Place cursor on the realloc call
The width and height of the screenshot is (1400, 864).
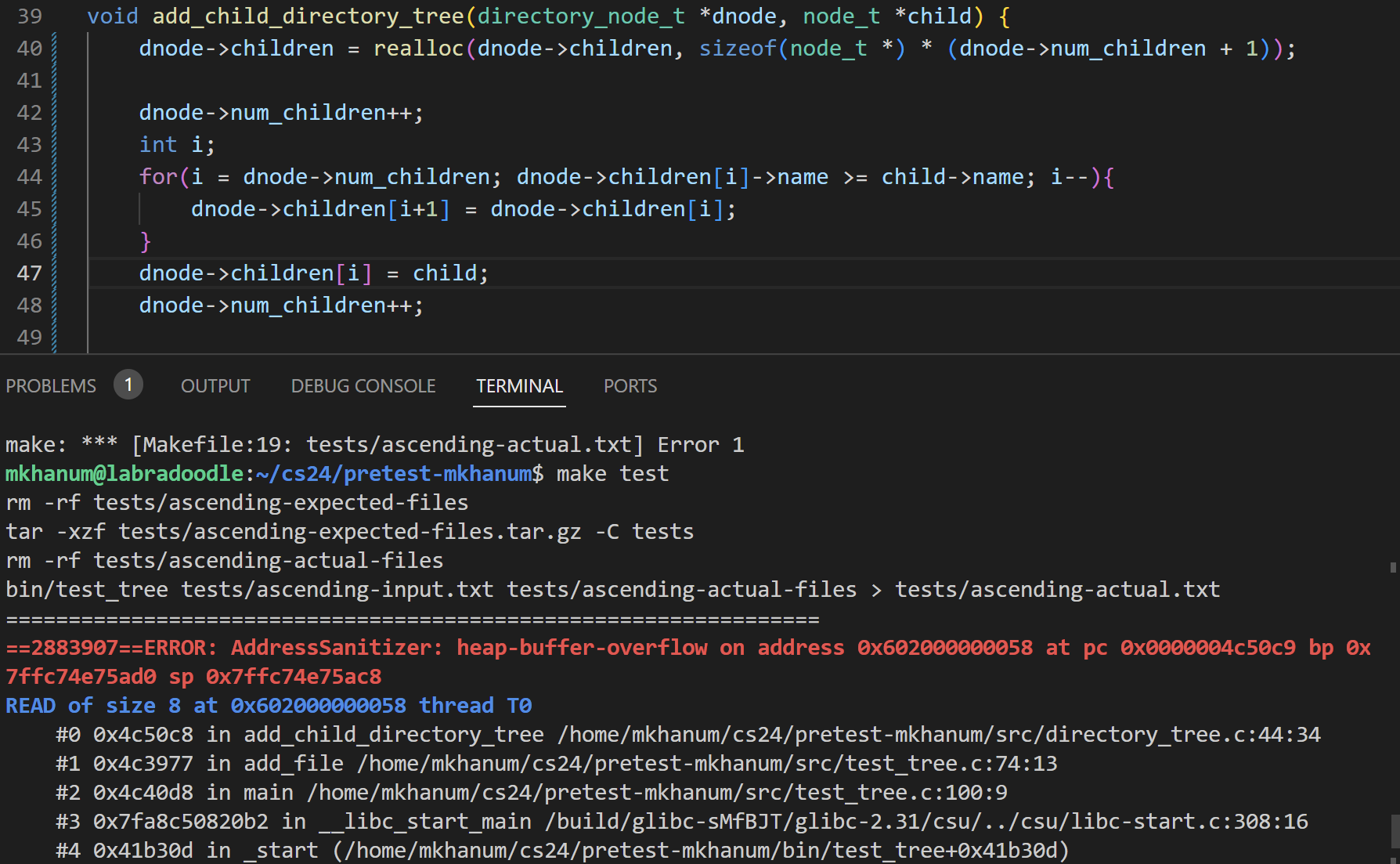click(418, 49)
